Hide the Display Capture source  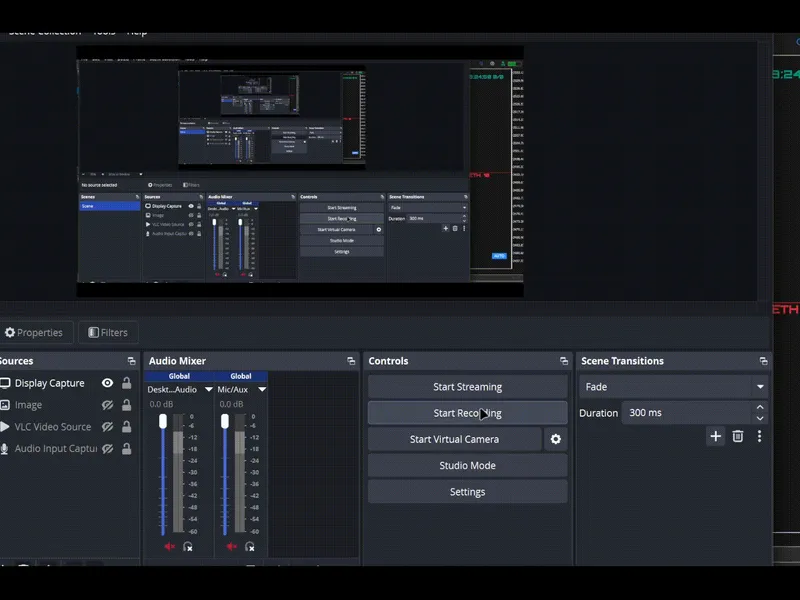coord(107,383)
